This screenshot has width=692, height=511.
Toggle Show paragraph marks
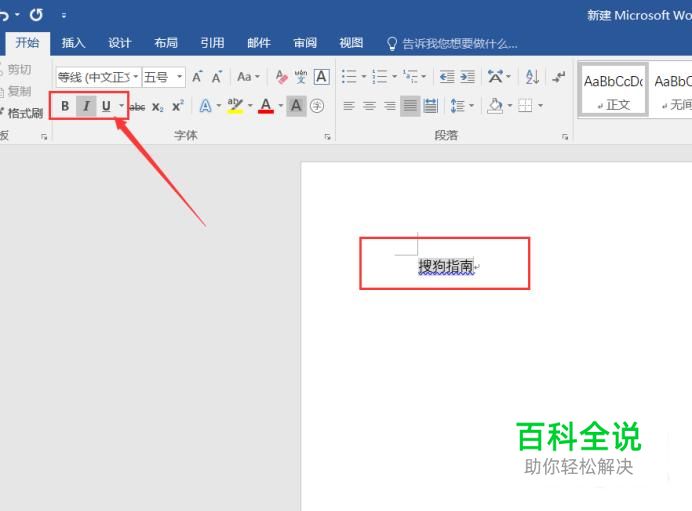559,77
